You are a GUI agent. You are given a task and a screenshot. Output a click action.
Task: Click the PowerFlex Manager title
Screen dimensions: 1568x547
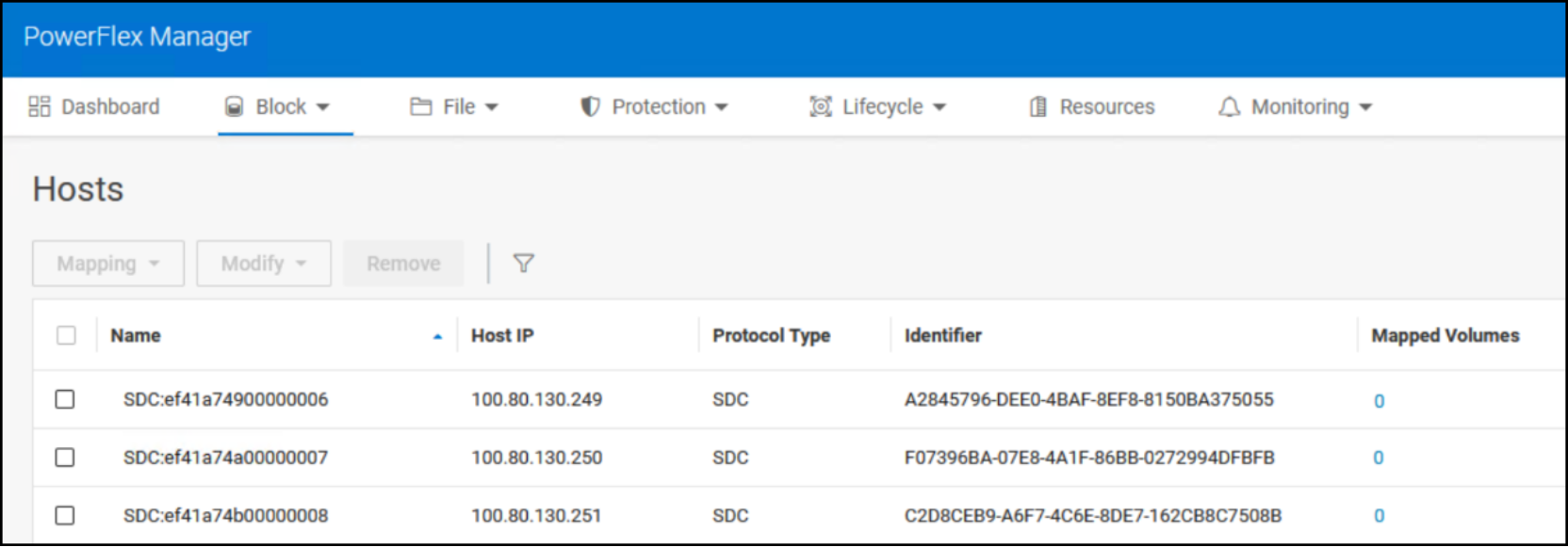click(x=138, y=37)
